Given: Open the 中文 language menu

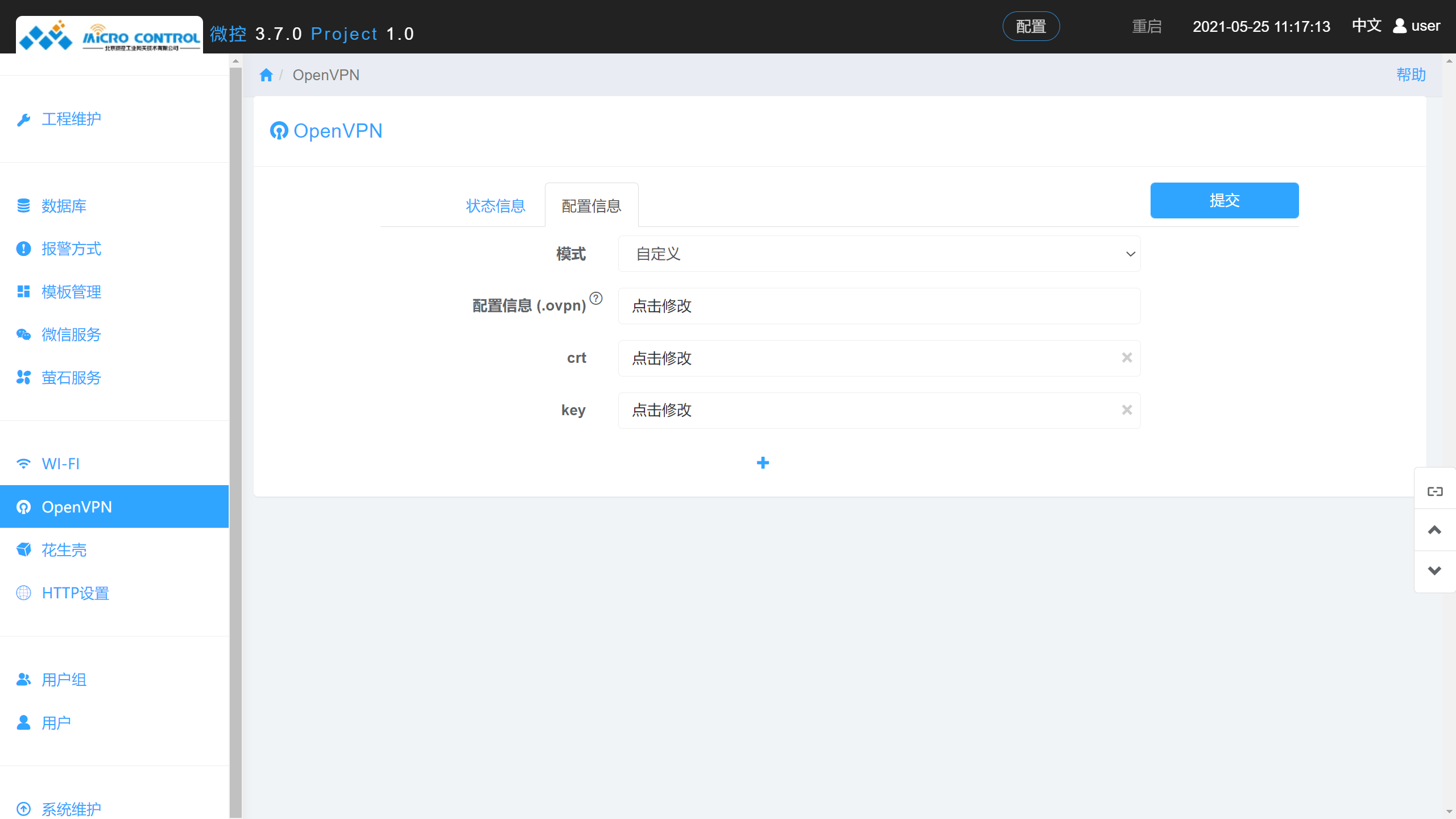Looking at the screenshot, I should point(1366,26).
